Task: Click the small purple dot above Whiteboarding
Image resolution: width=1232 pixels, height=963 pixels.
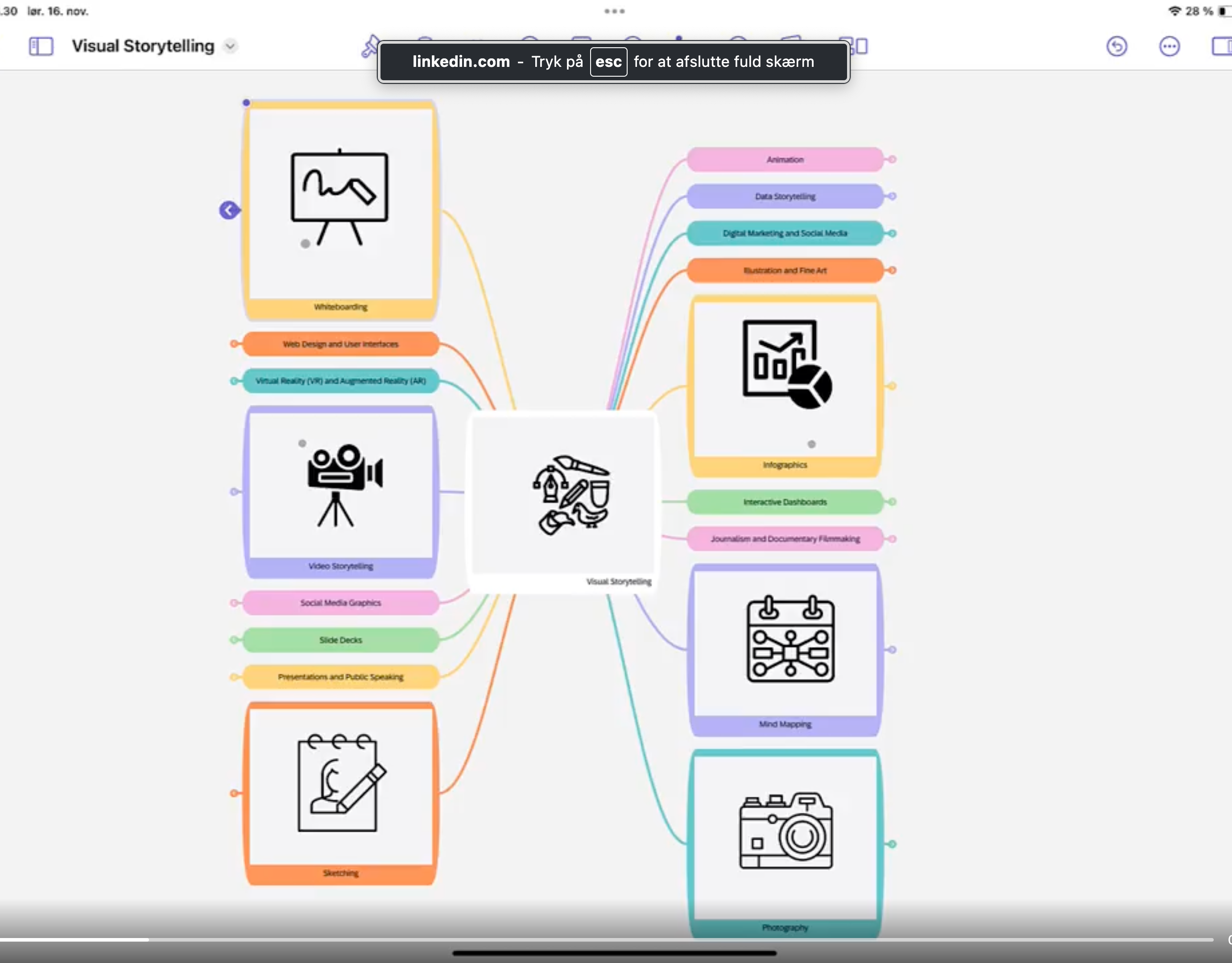Action: tap(246, 103)
